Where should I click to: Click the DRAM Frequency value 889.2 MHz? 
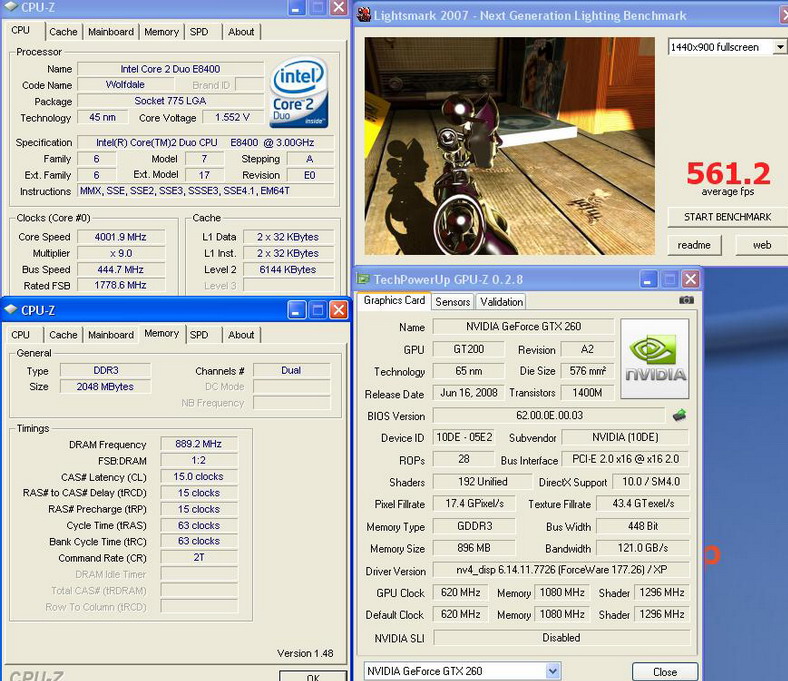pyautogui.click(x=199, y=444)
